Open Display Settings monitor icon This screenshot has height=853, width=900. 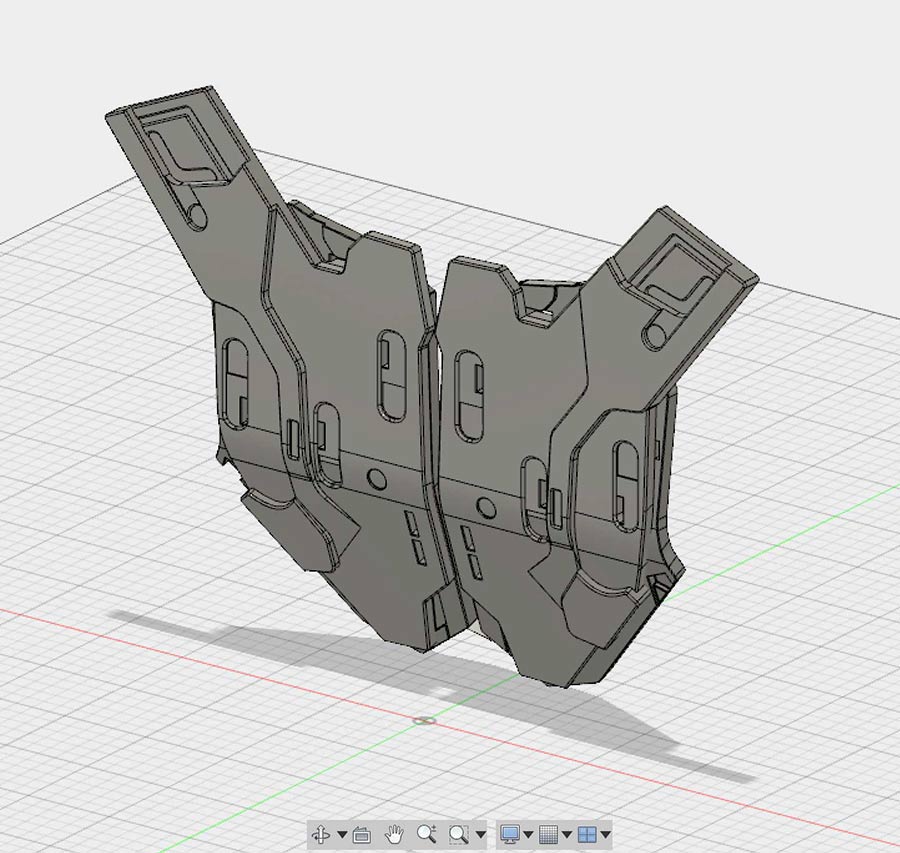(x=510, y=833)
